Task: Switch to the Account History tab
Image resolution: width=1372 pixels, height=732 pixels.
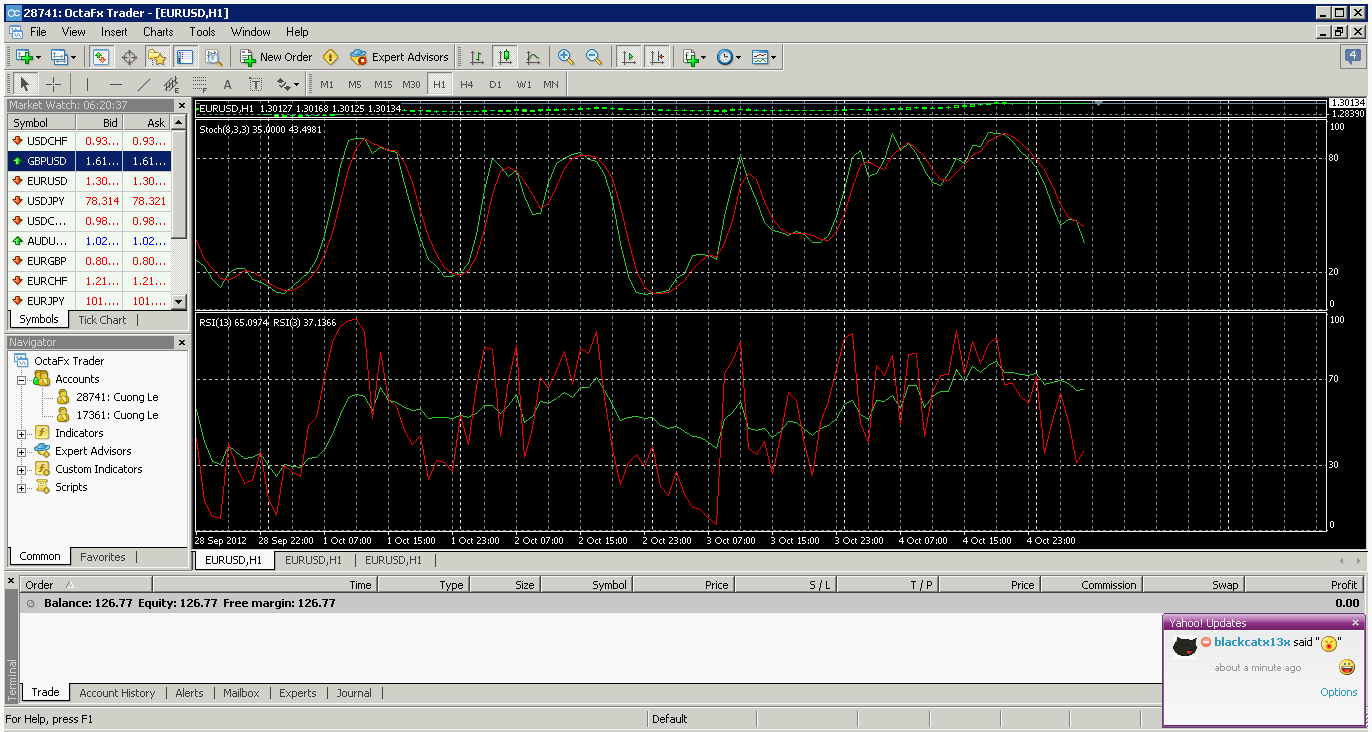Action: coord(117,693)
